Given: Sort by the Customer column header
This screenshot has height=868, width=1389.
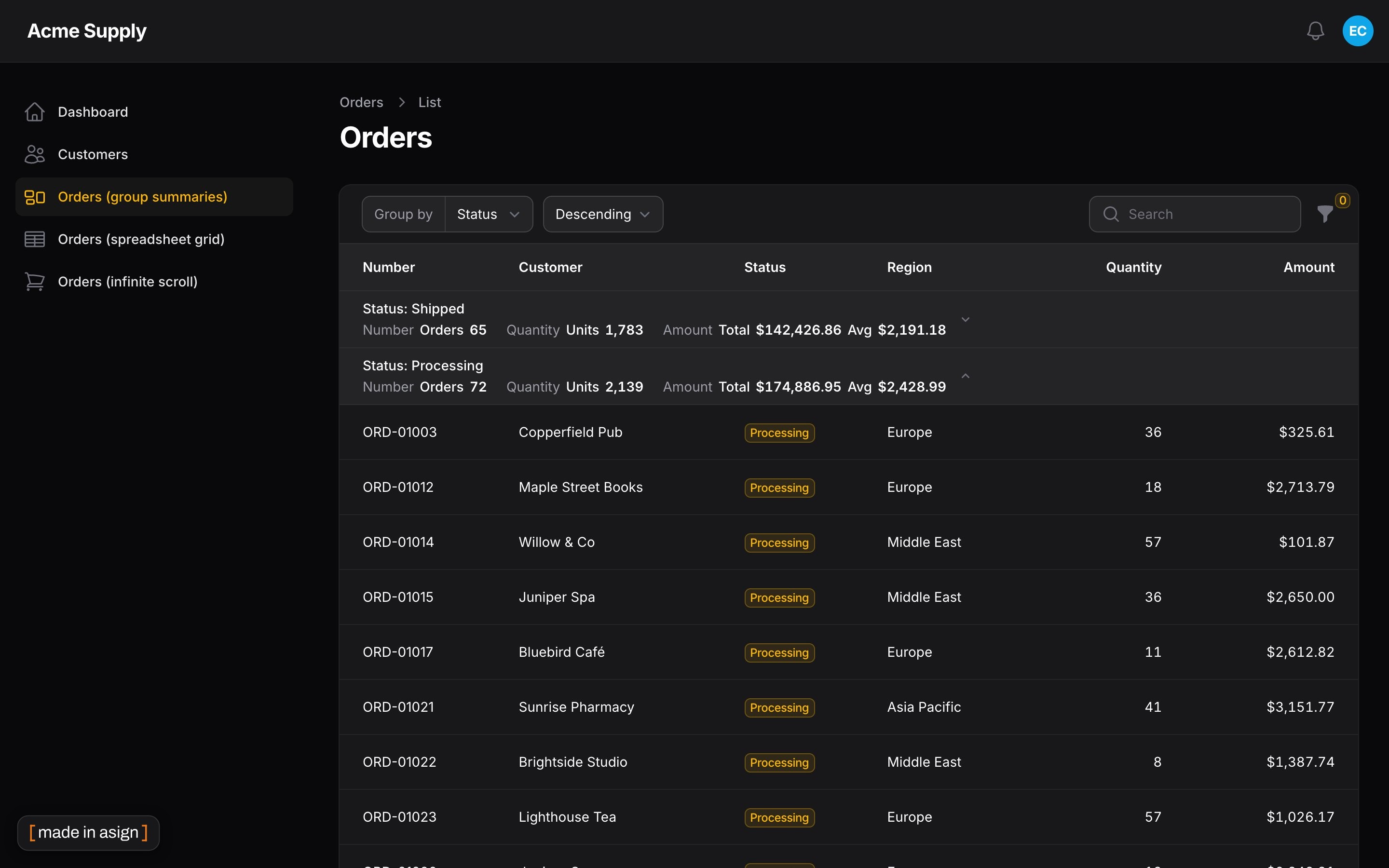Looking at the screenshot, I should click(x=550, y=267).
